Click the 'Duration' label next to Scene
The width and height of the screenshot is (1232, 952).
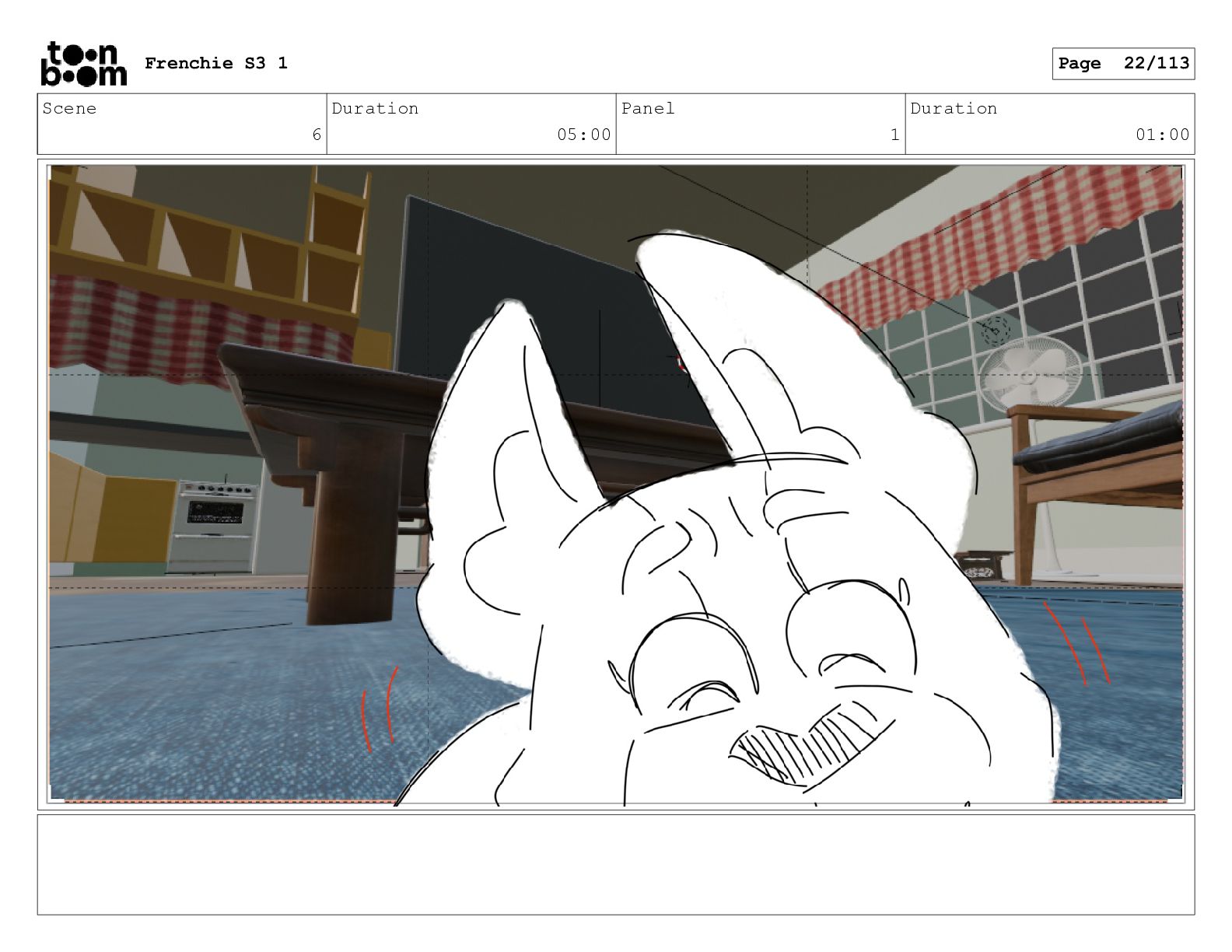tap(376, 109)
